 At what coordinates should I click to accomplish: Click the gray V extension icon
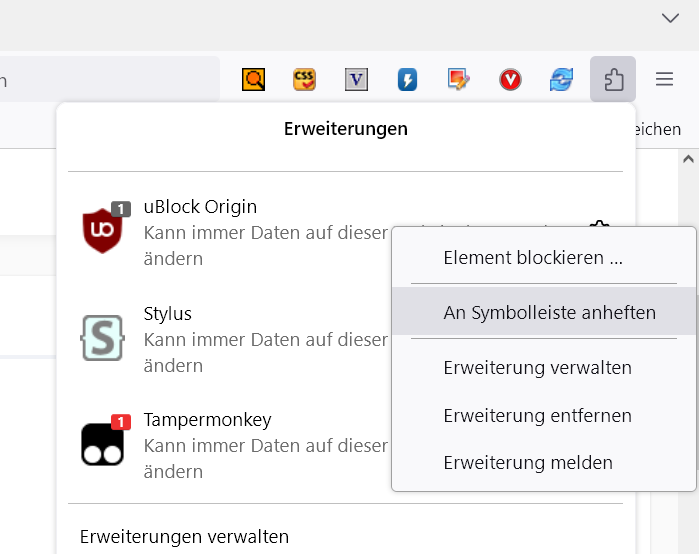[x=356, y=79]
